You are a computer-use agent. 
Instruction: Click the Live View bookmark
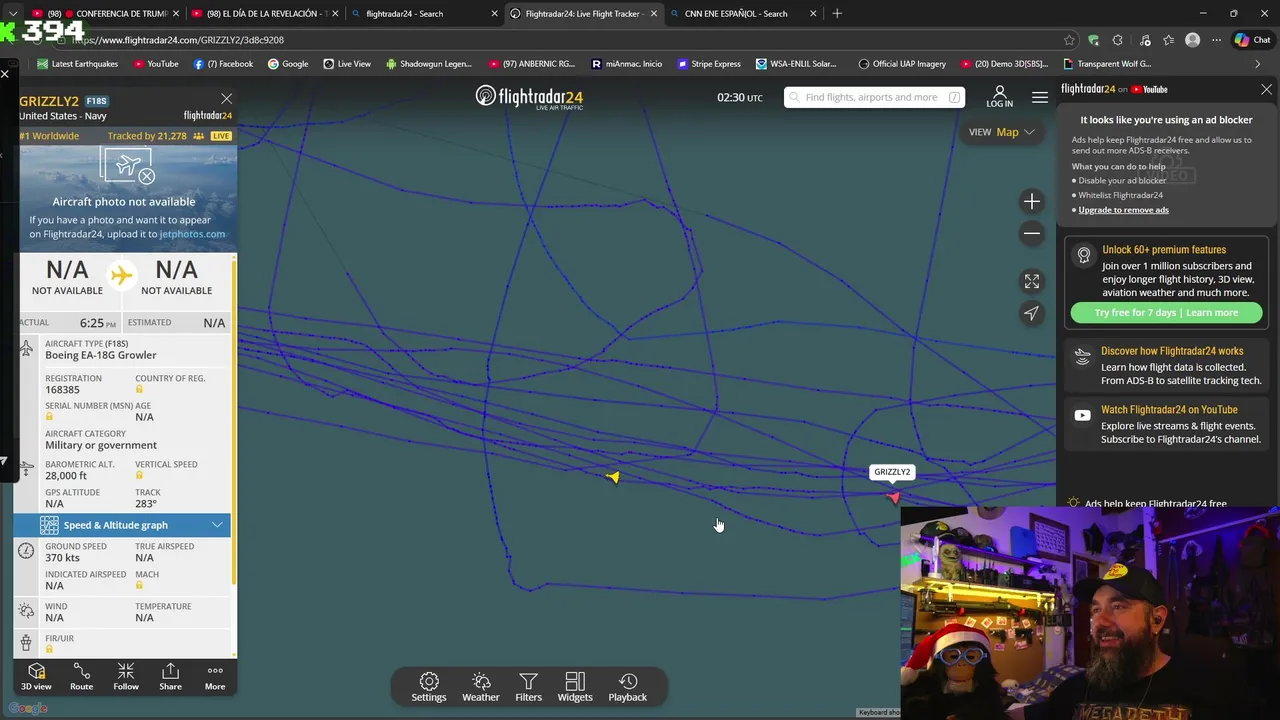346,64
